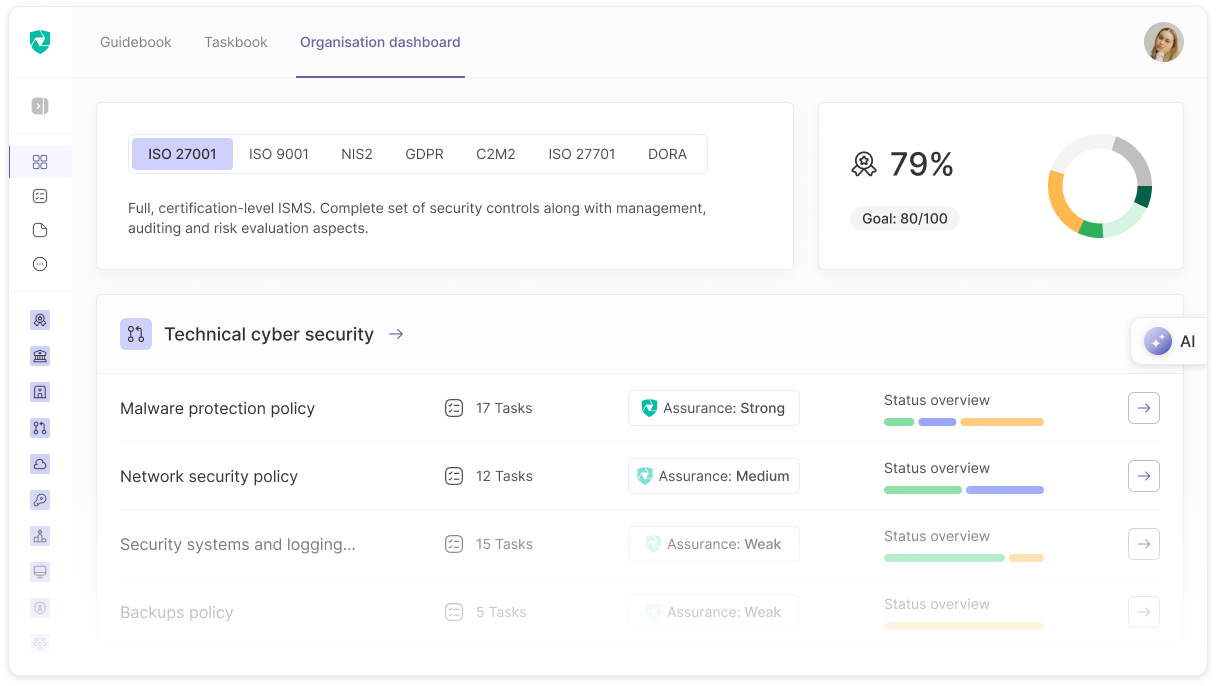Click the Goal: 80/100 badge
The image size is (1216, 686).
click(x=905, y=218)
